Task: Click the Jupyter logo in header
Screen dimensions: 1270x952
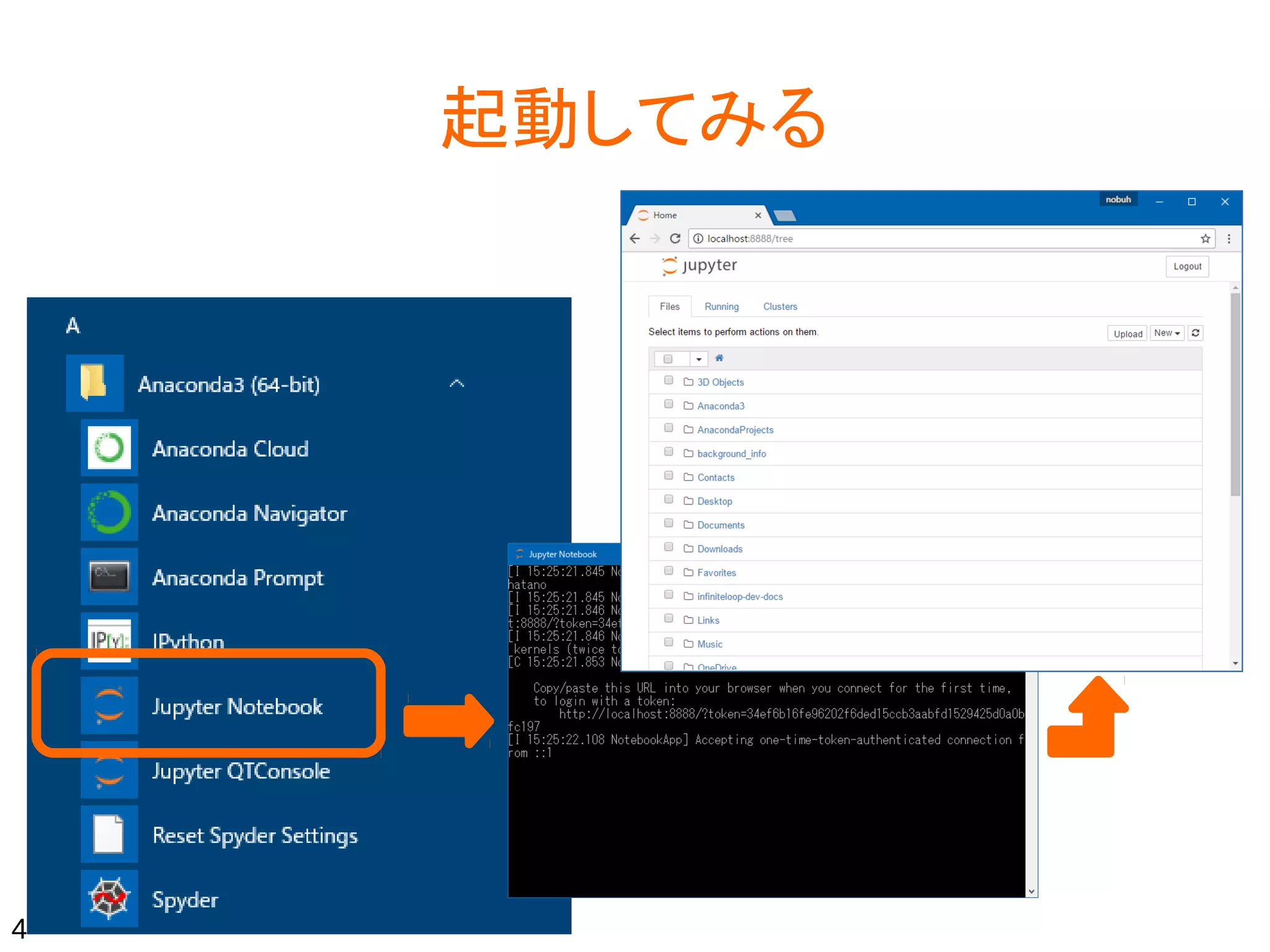Action: click(x=699, y=265)
